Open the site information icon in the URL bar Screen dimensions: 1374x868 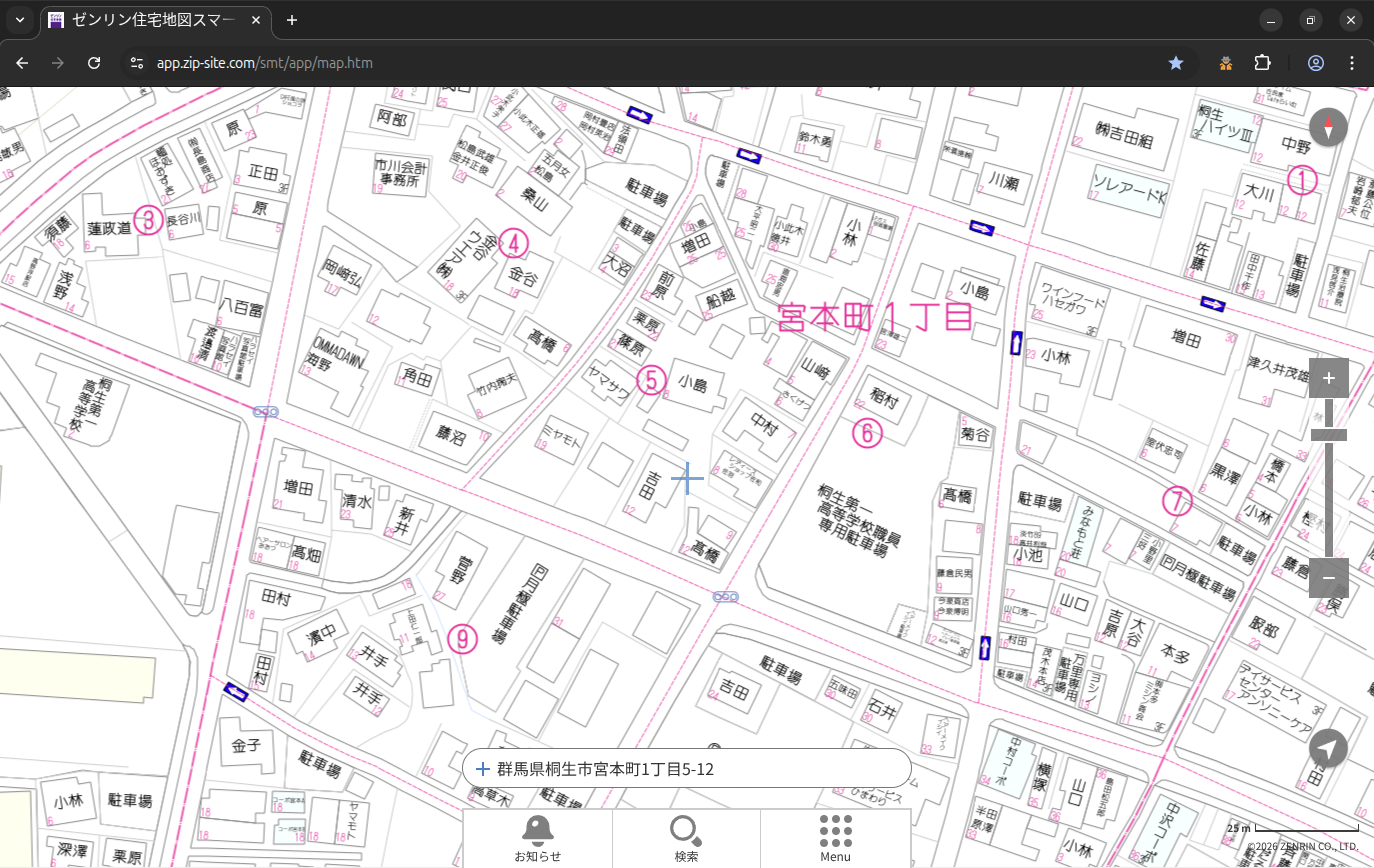tap(137, 63)
